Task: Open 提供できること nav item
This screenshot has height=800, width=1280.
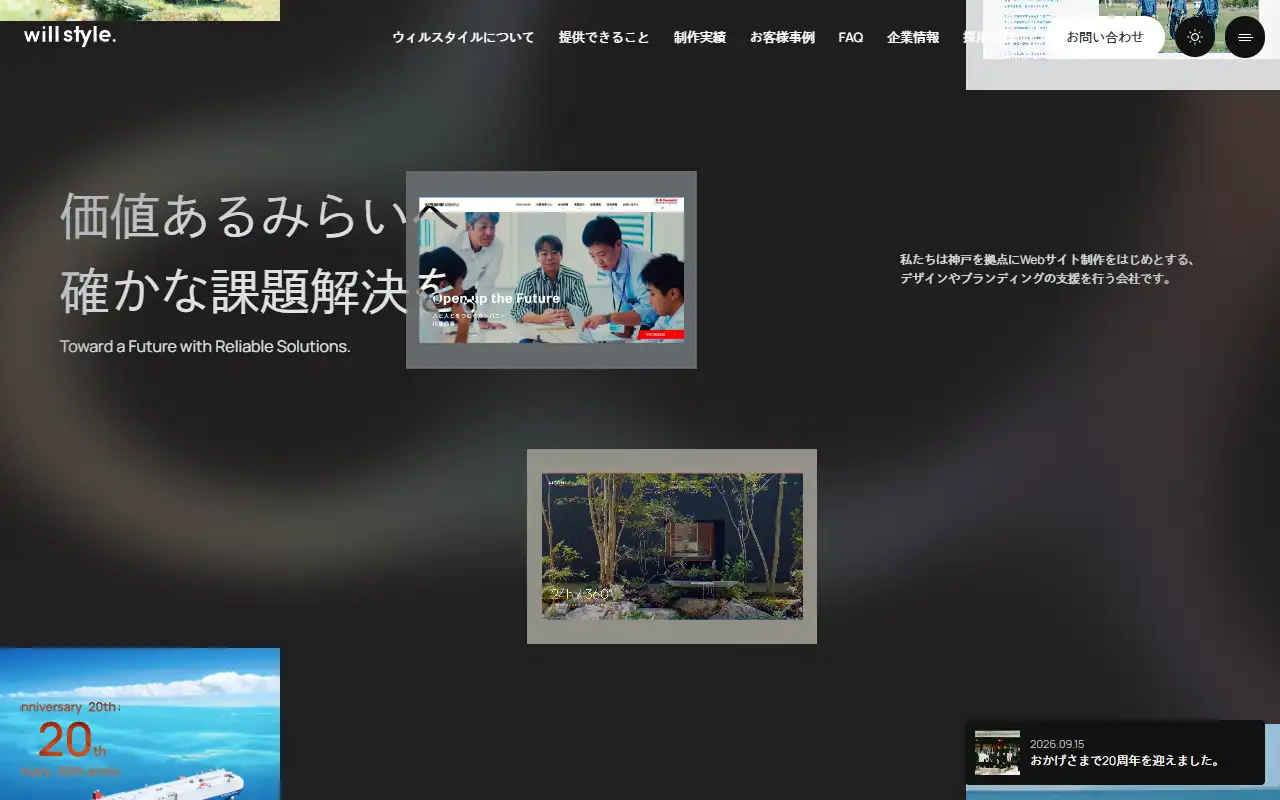Action: coord(604,37)
